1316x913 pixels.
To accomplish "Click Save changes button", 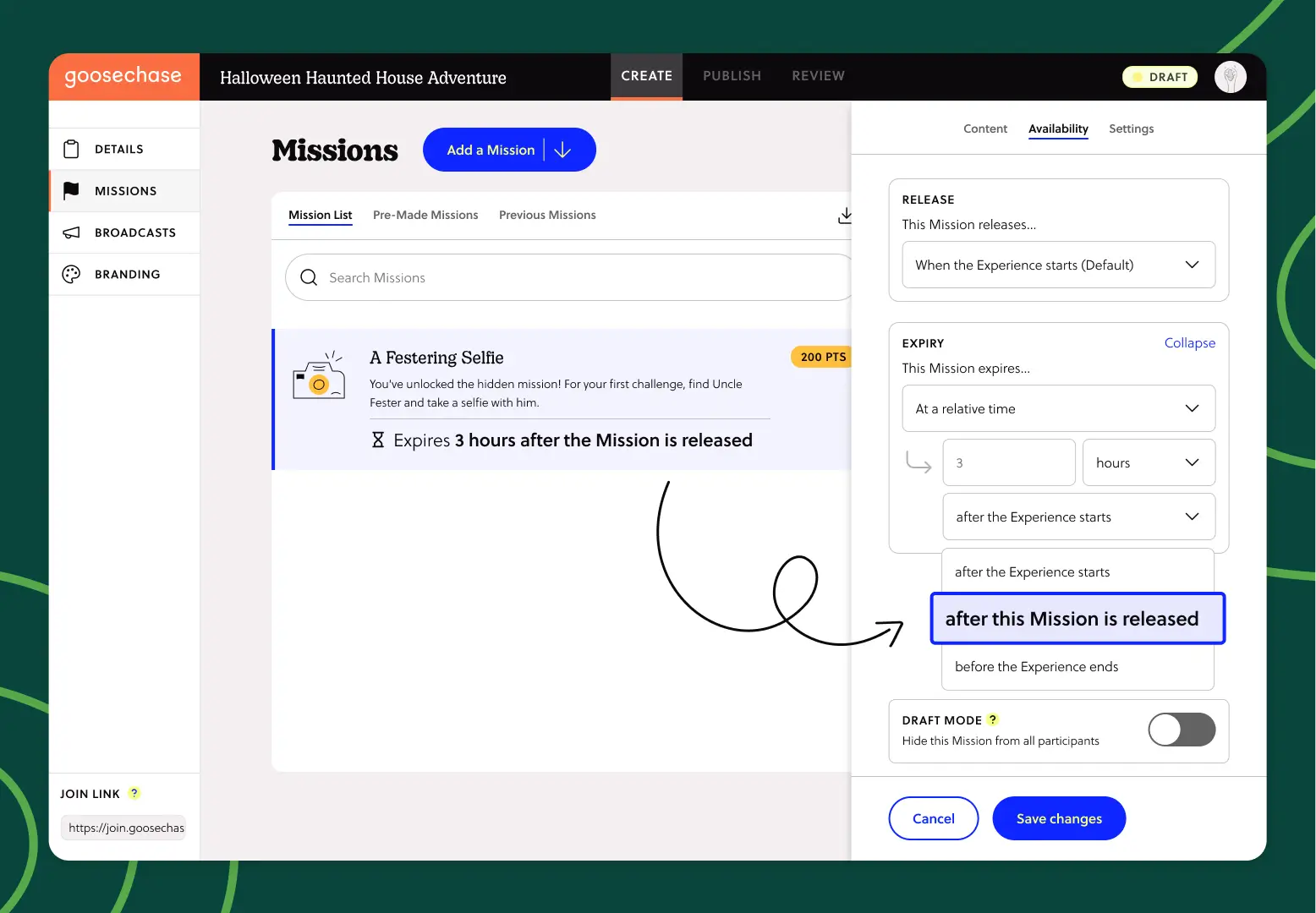I will pyautogui.click(x=1059, y=818).
